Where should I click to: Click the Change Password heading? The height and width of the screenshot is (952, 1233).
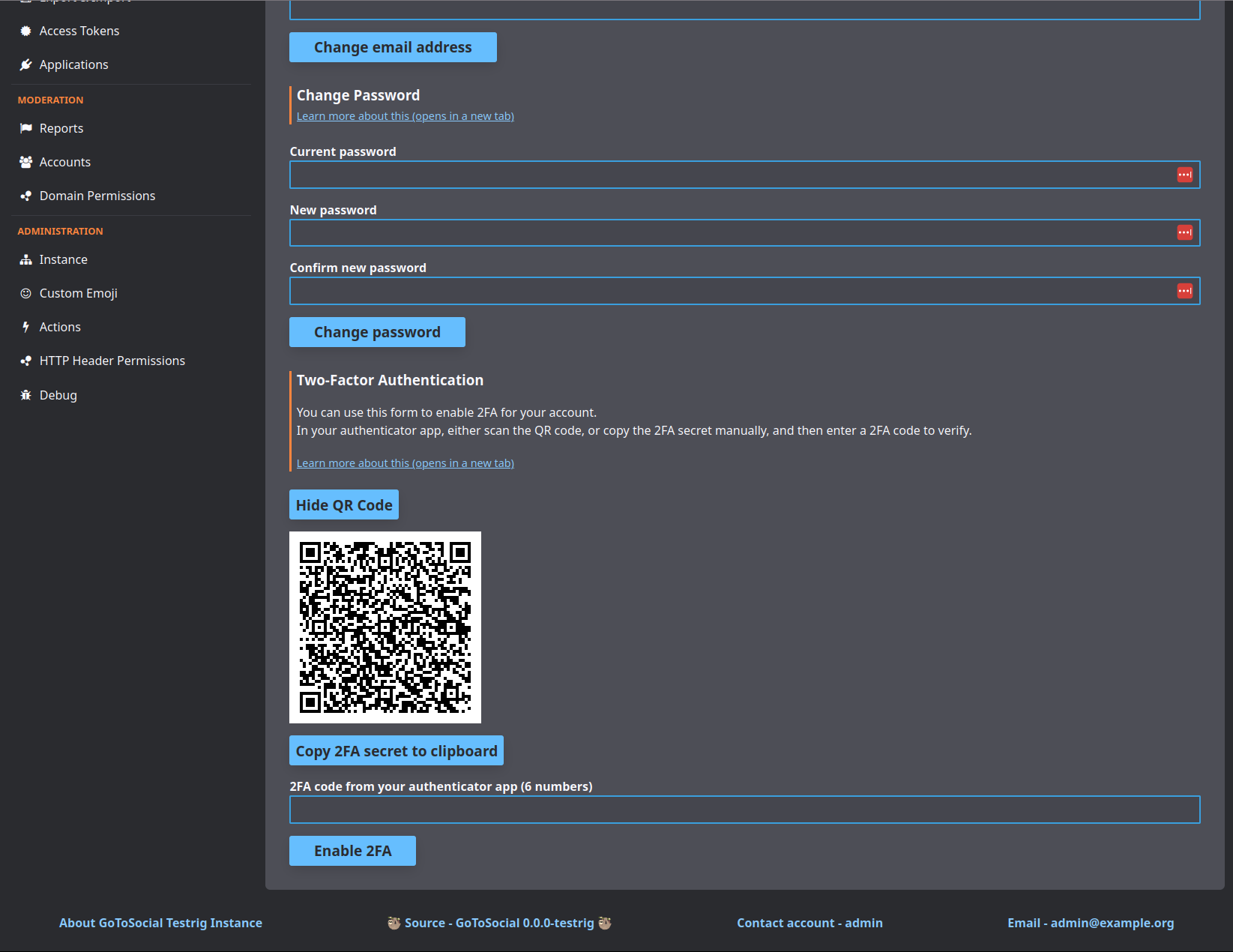pyautogui.click(x=358, y=95)
